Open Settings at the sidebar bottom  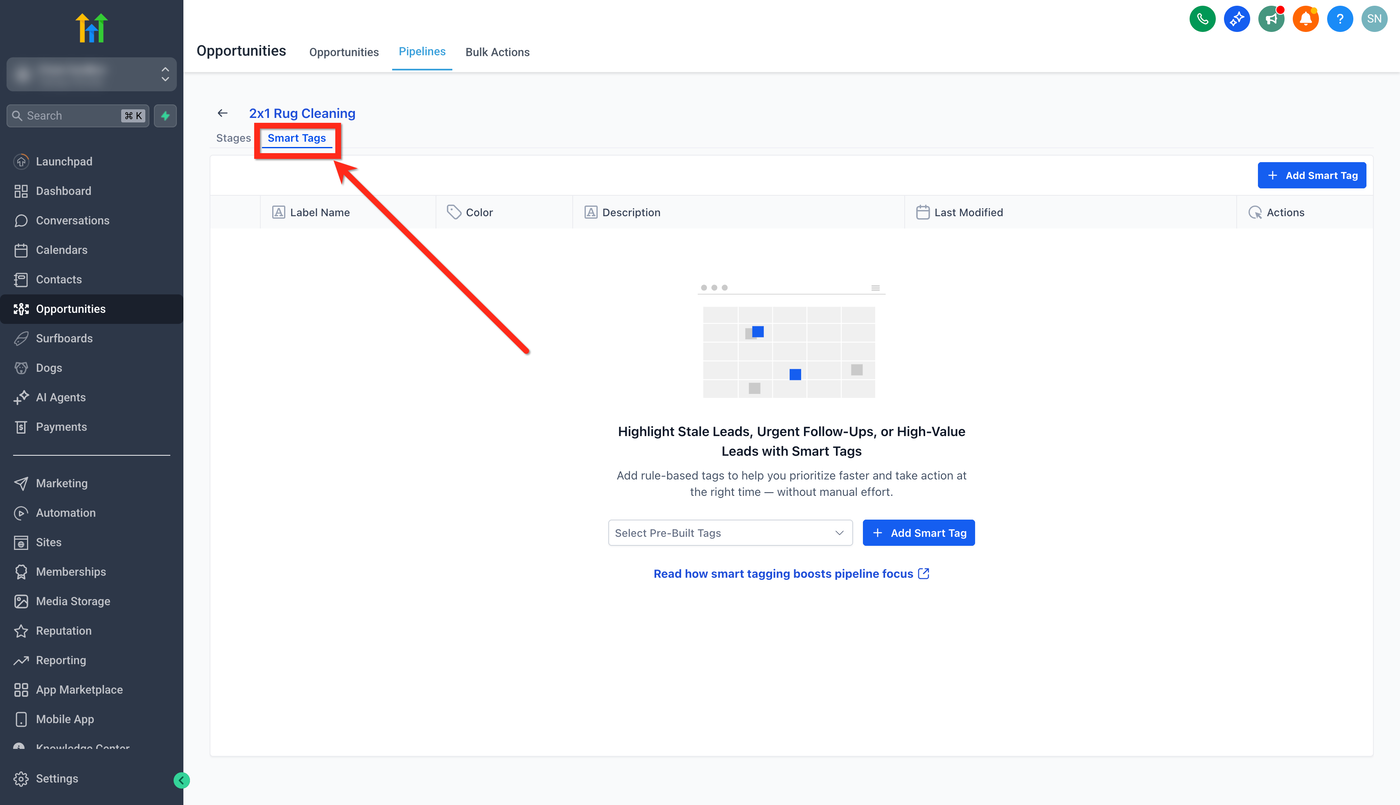click(x=57, y=779)
